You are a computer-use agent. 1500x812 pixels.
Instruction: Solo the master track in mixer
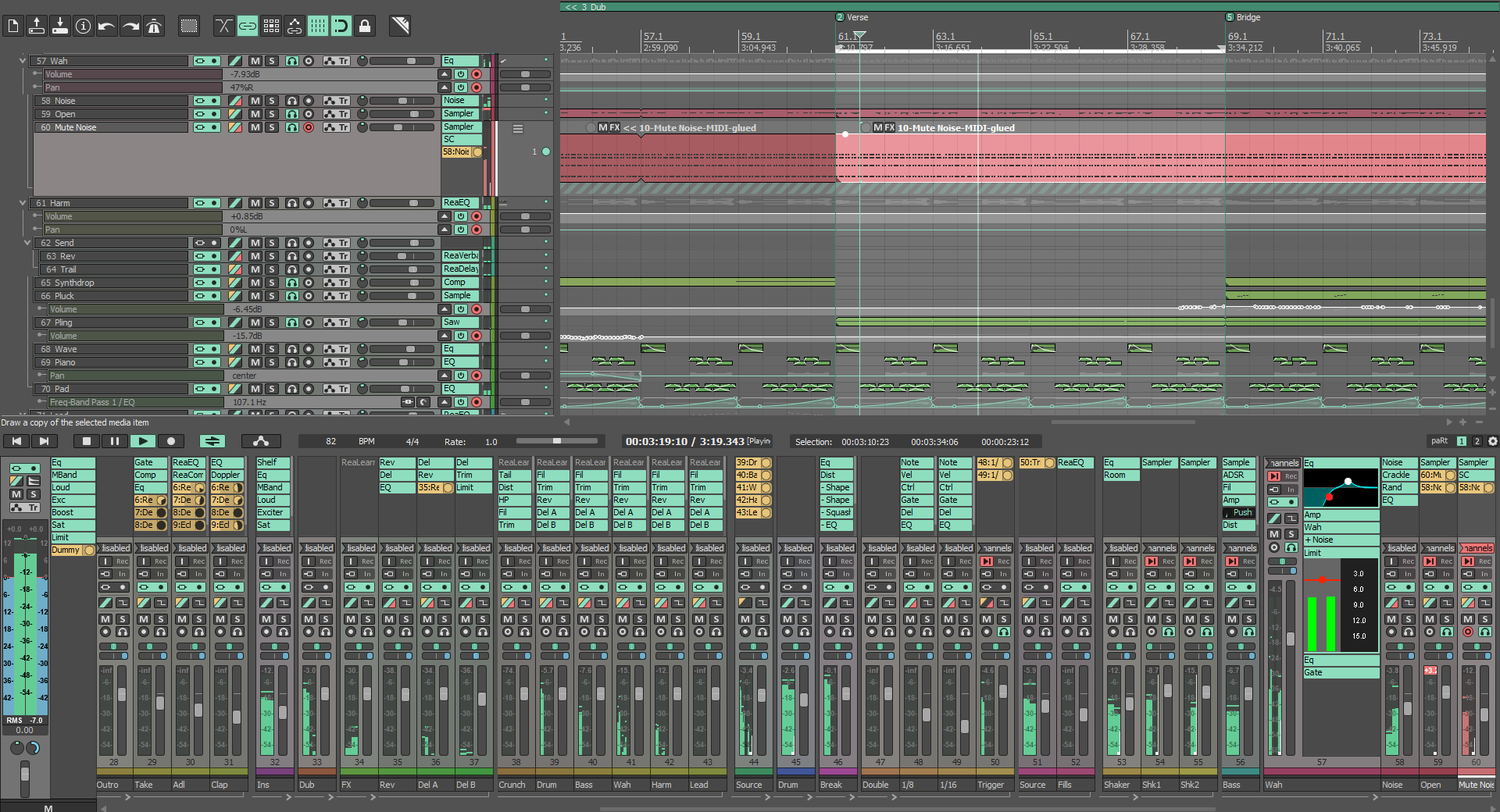[34, 494]
